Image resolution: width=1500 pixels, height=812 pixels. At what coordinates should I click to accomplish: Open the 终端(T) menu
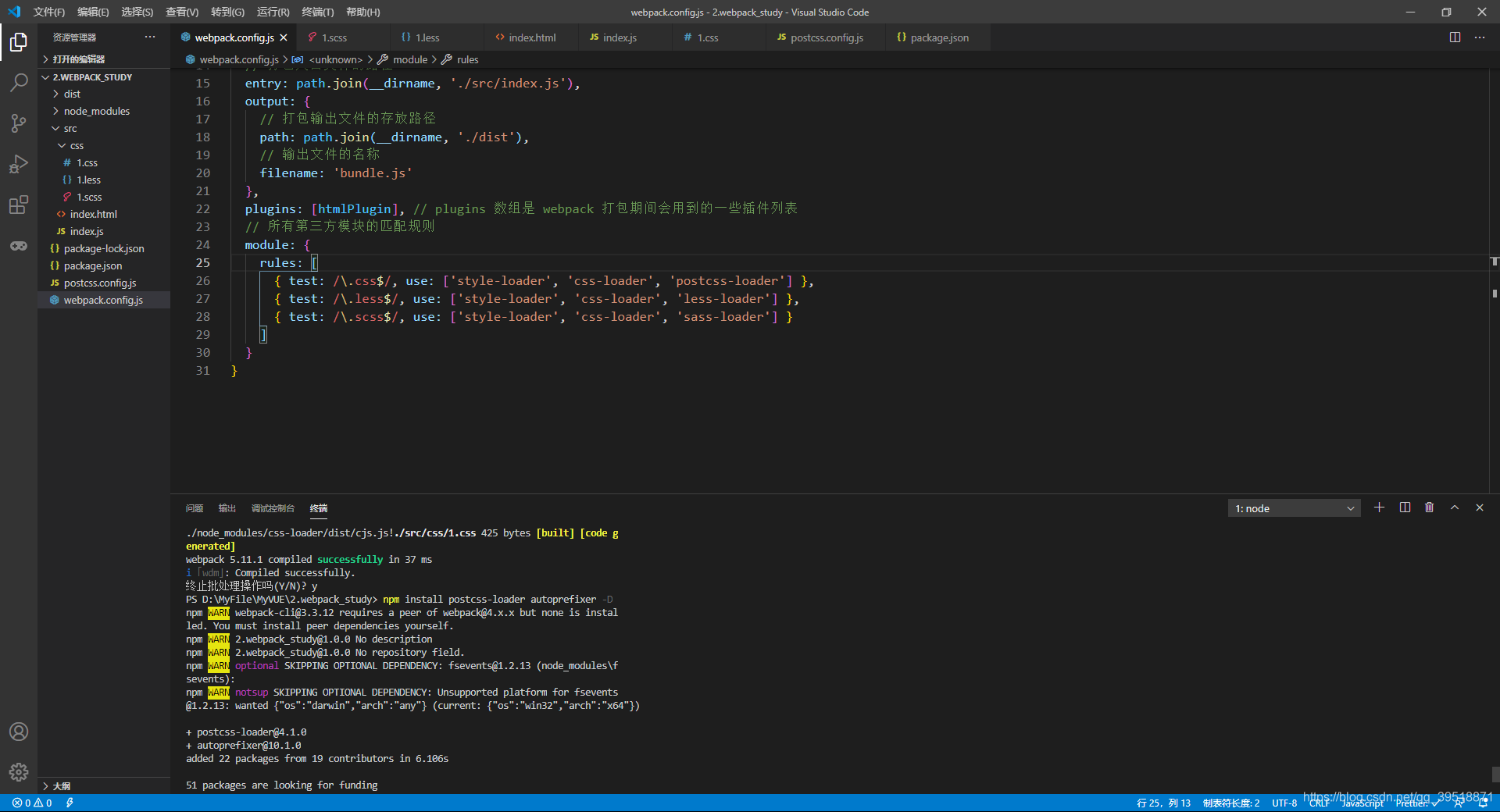(x=318, y=12)
